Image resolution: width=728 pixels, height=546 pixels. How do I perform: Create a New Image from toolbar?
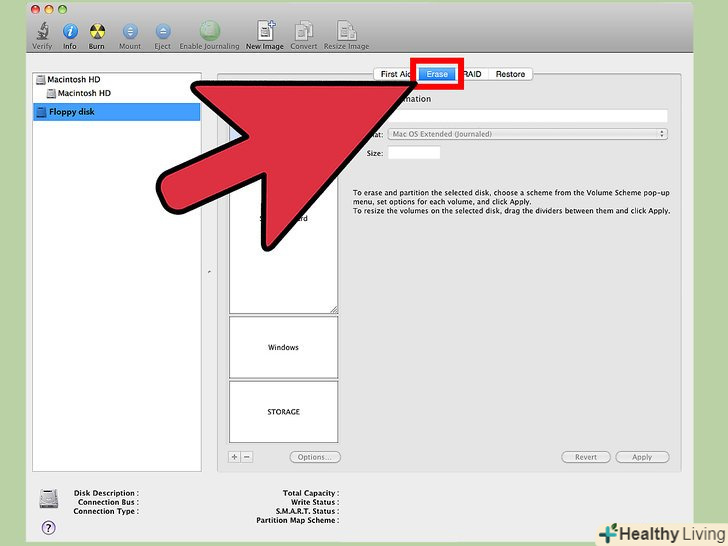[265, 31]
